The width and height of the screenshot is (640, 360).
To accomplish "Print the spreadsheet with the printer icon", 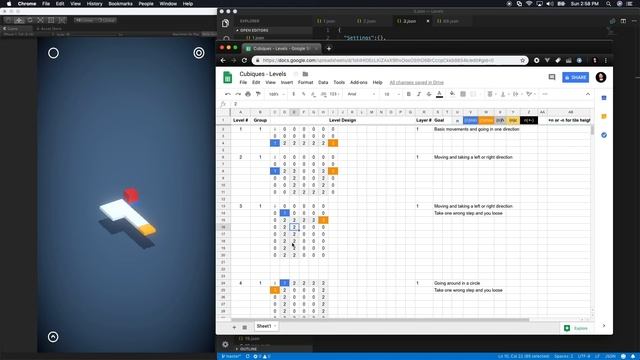I will click(x=248, y=94).
